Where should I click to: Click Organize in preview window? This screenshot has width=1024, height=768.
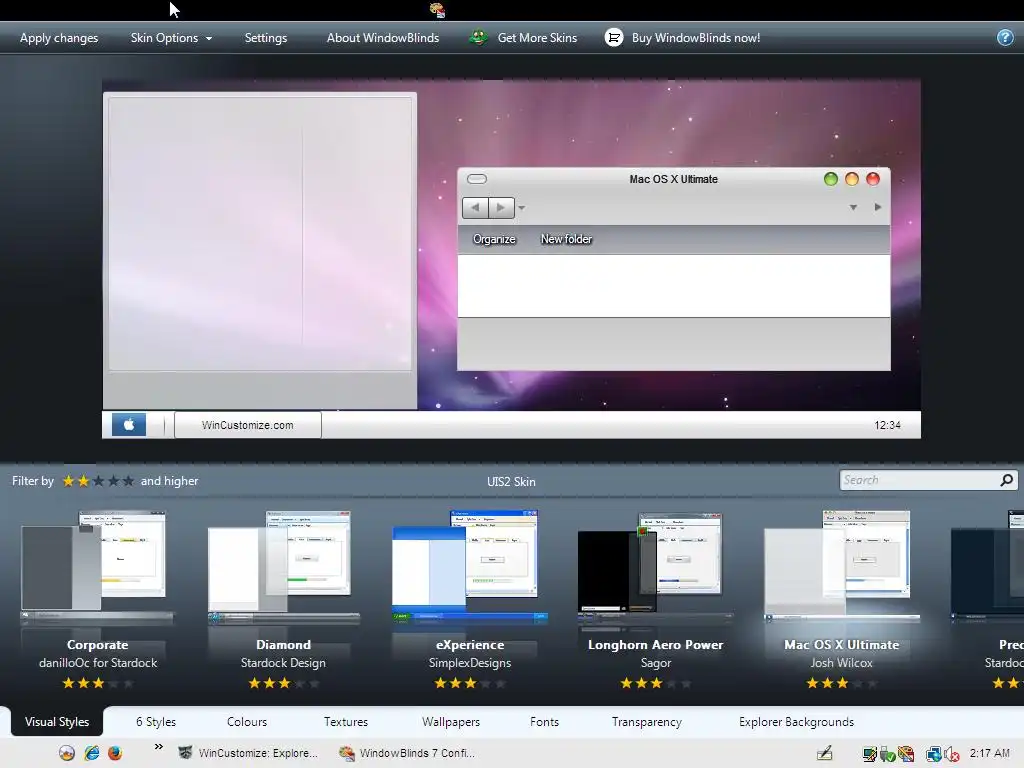[x=494, y=239]
